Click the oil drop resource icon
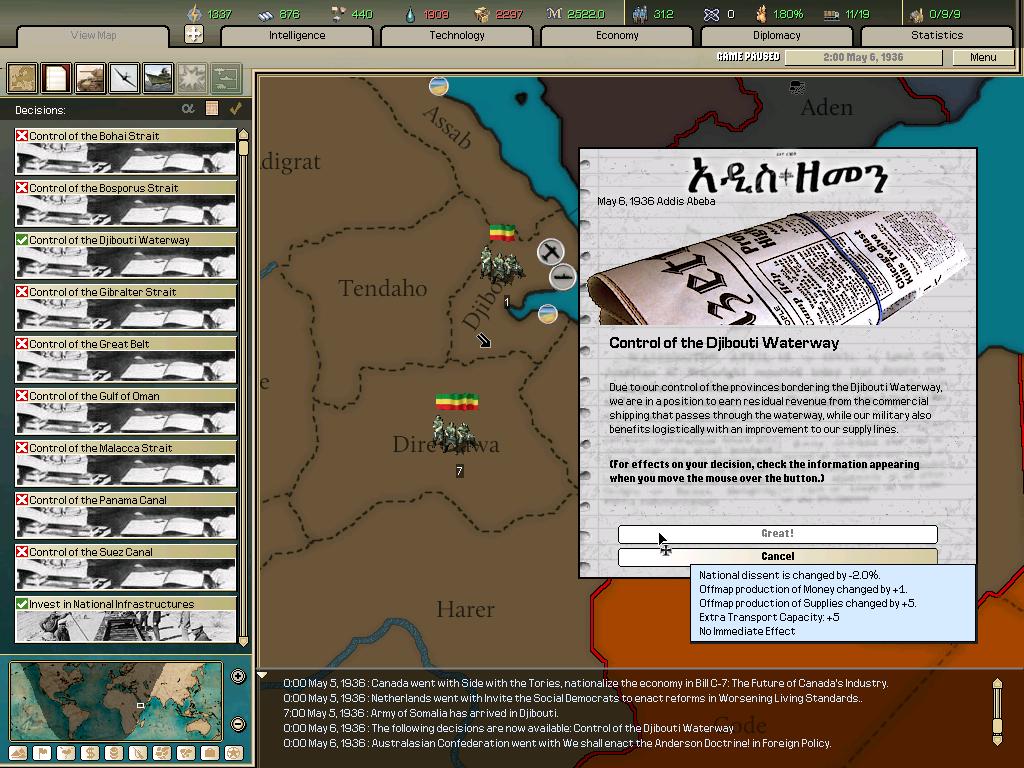Viewport: 1024px width, 768px height. pos(410,14)
